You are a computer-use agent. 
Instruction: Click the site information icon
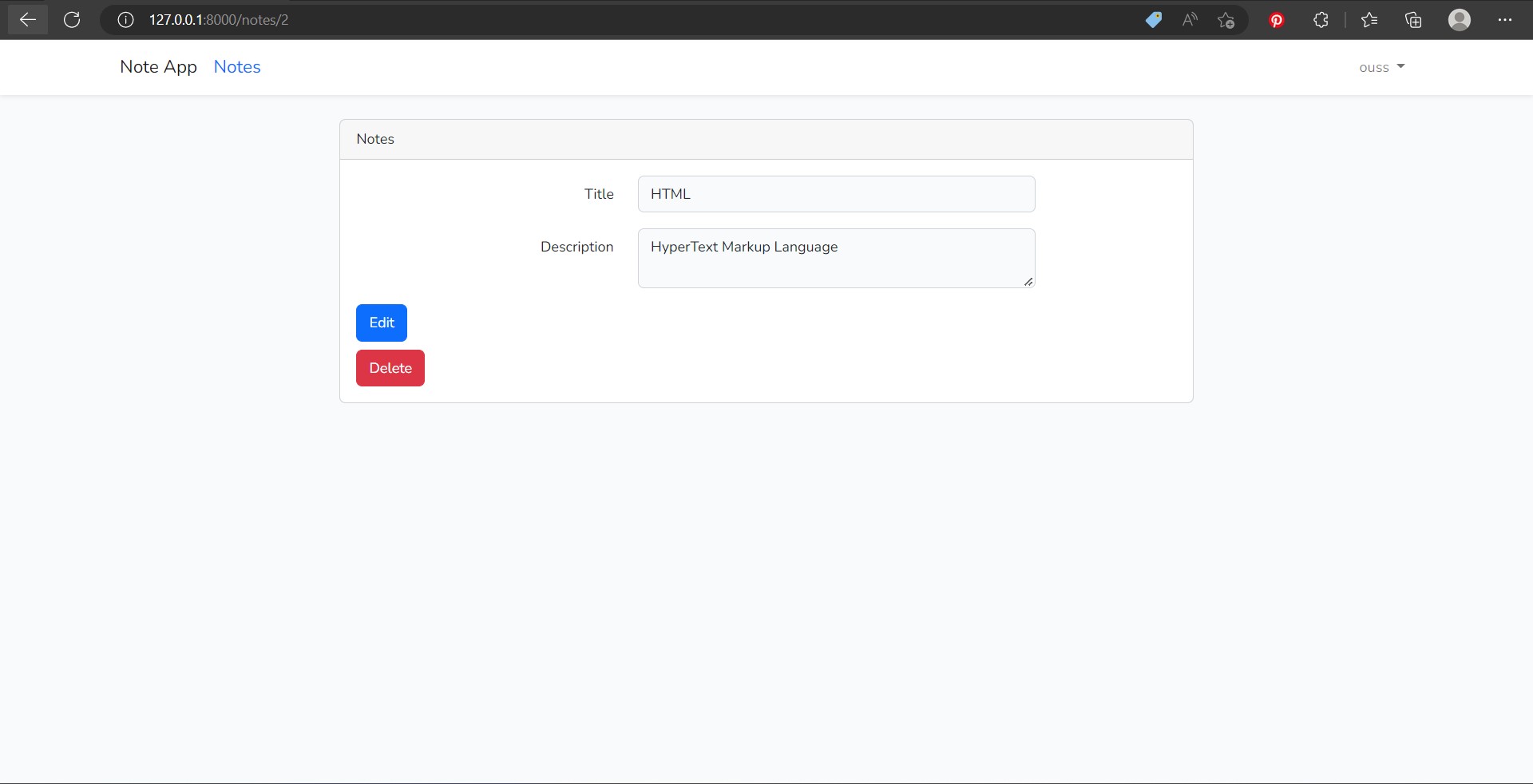(125, 20)
